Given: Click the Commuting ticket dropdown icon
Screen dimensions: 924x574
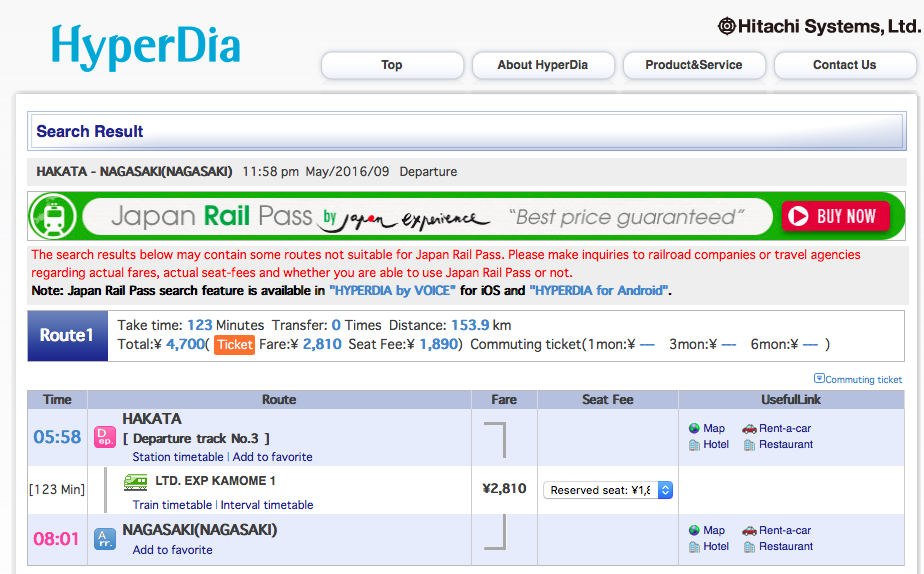Looking at the screenshot, I should 819,378.
